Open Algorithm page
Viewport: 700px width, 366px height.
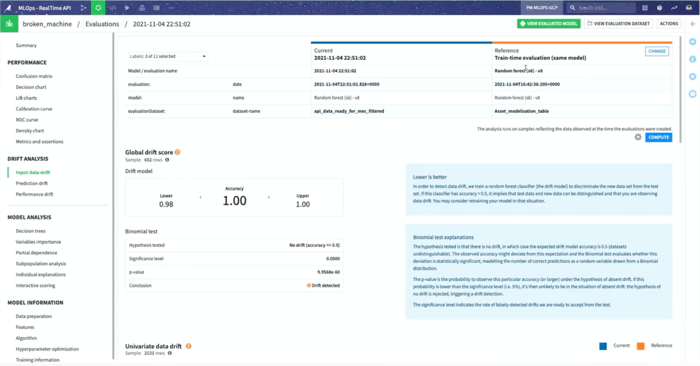point(26,338)
